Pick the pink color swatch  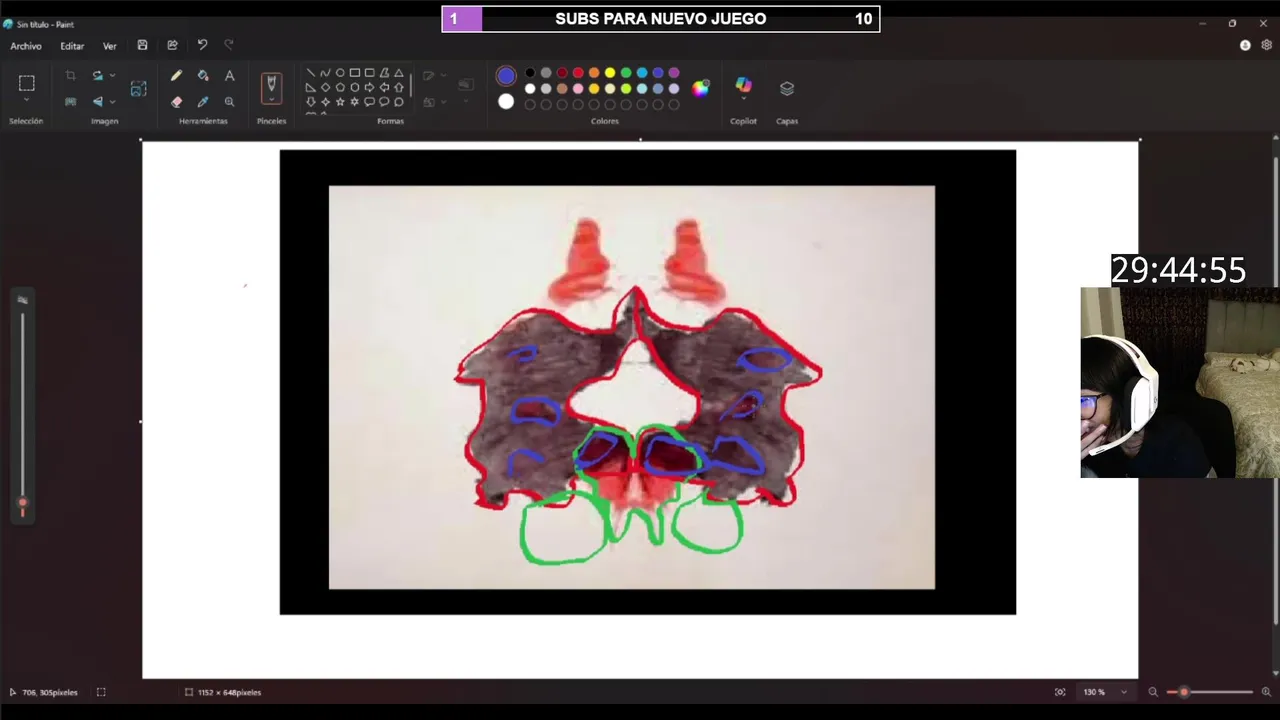pyautogui.click(x=578, y=89)
